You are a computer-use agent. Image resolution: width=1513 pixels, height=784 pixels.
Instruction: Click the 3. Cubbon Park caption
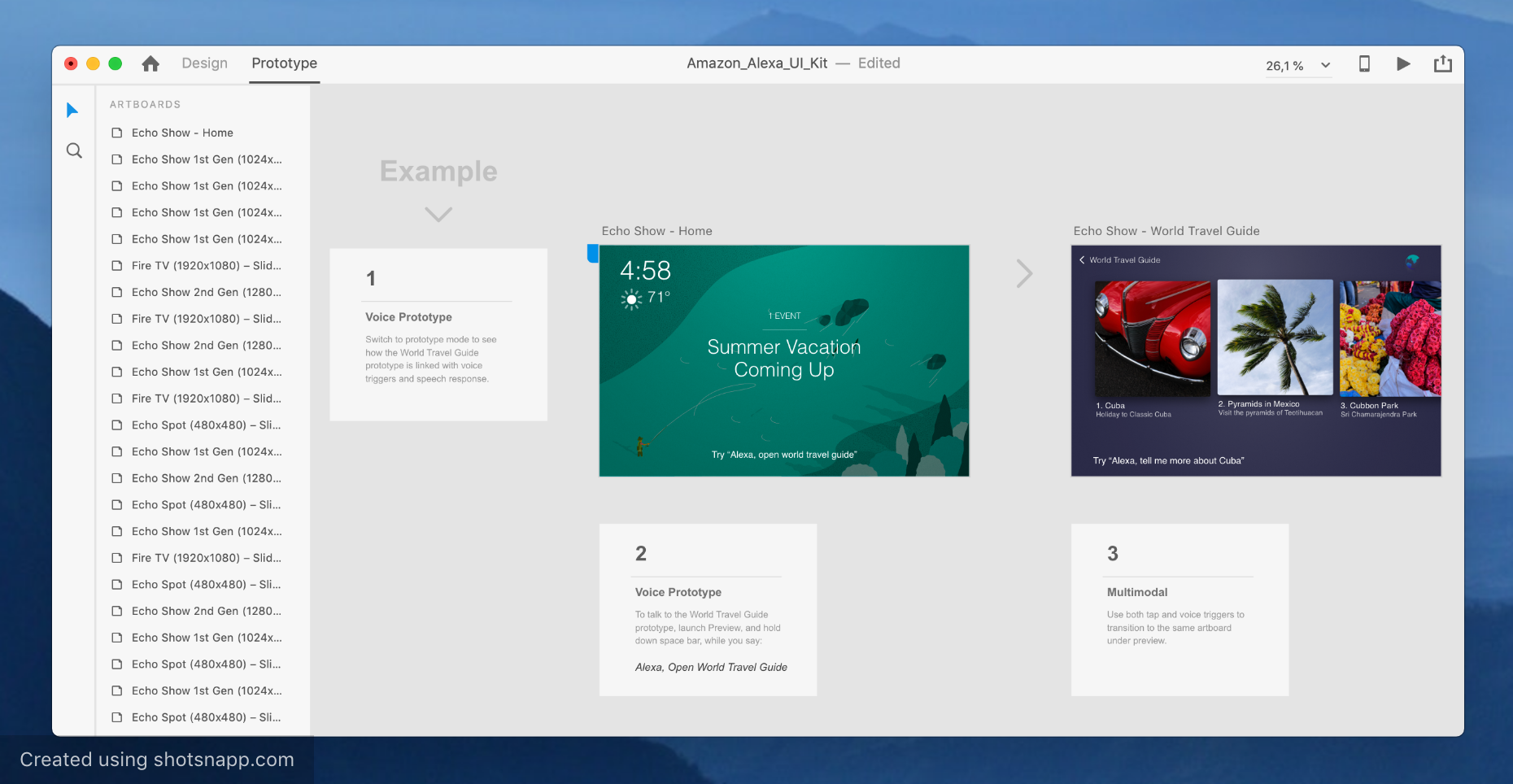tap(1369, 405)
